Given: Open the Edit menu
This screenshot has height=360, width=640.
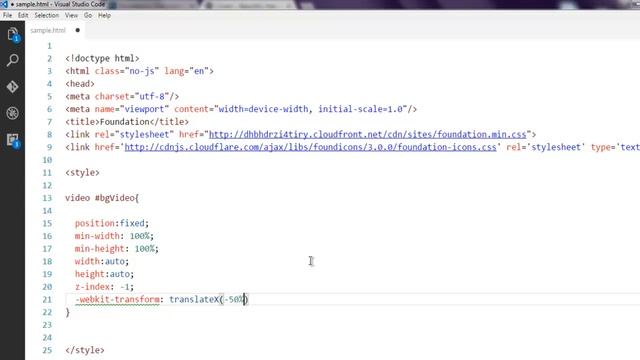Looking at the screenshot, I should pos(23,16).
